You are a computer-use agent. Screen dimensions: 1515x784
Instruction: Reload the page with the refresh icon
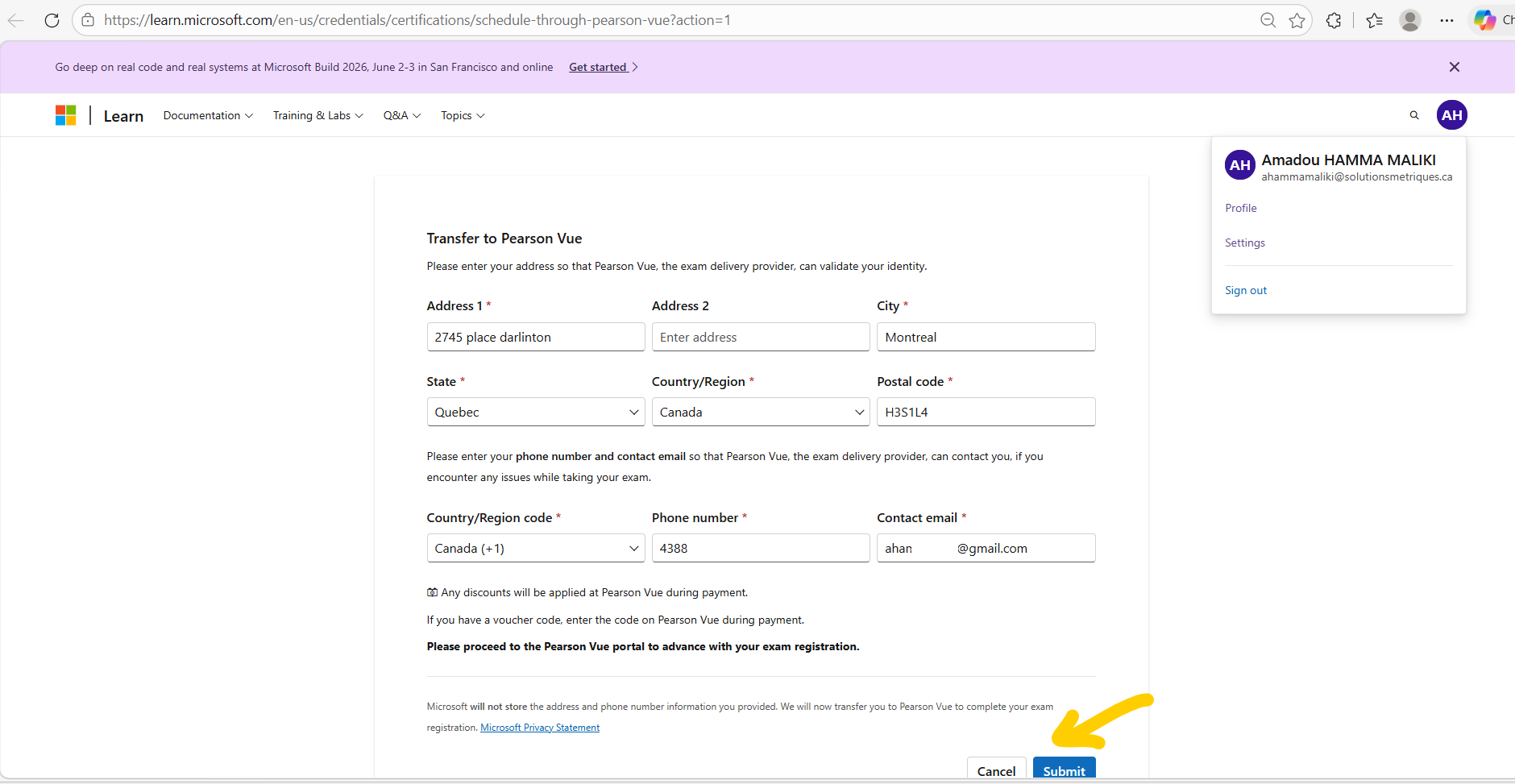tap(52, 20)
